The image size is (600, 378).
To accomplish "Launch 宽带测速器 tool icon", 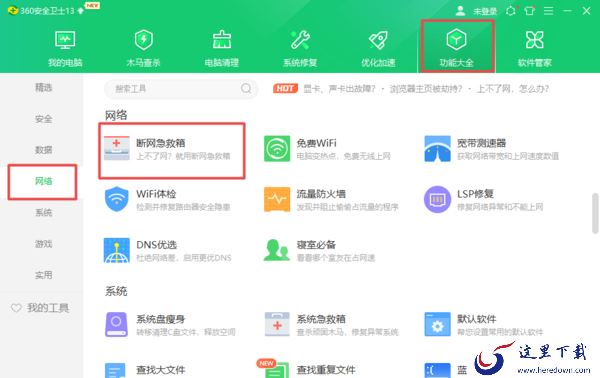I will (437, 148).
